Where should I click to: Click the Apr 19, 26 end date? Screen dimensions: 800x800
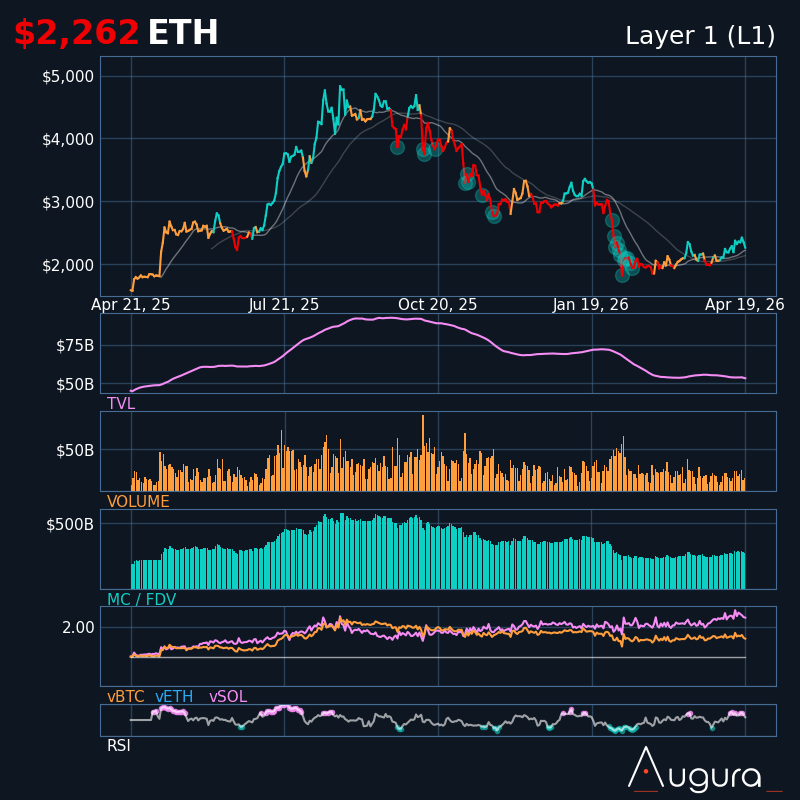(744, 305)
